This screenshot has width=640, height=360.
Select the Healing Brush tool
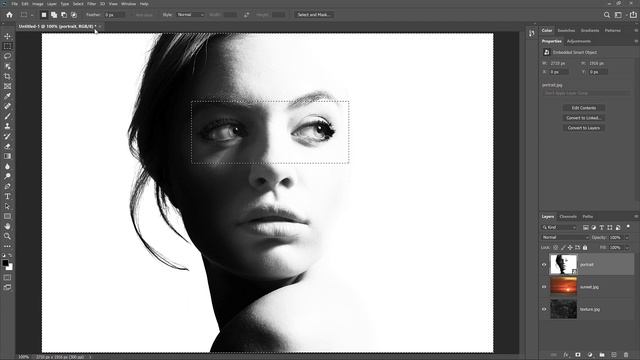pos(7,106)
